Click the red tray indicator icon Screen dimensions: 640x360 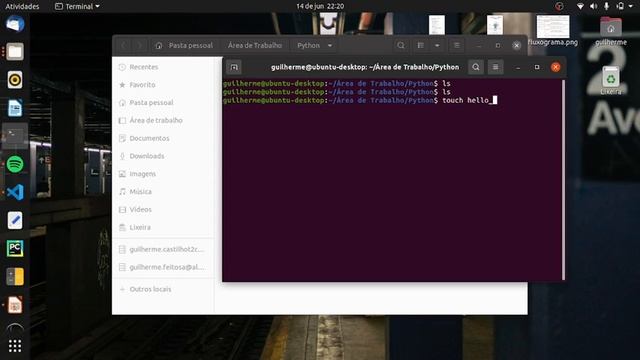tap(559, 6)
